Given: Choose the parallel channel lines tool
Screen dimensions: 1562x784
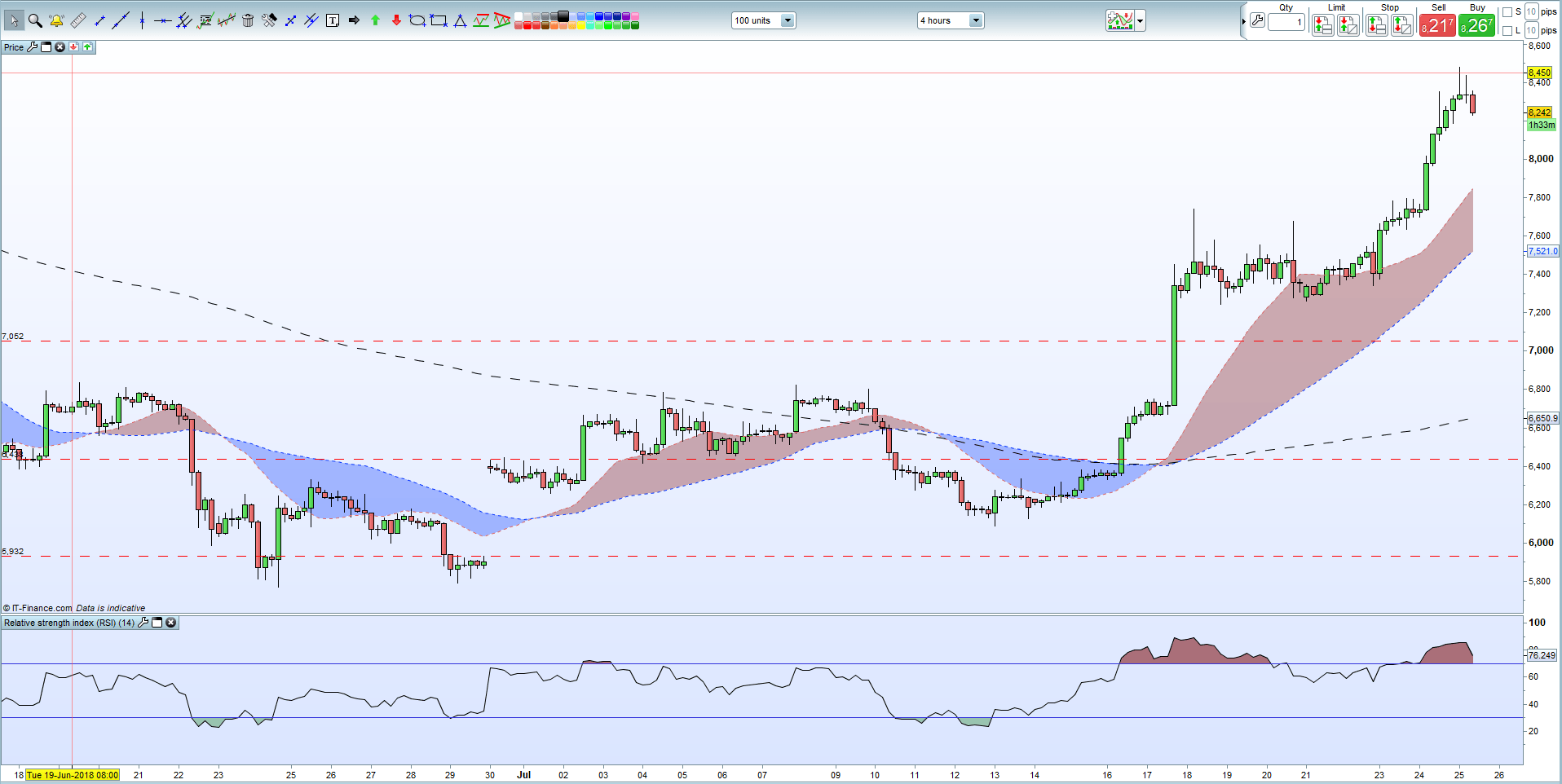Looking at the screenshot, I should tap(184, 20).
